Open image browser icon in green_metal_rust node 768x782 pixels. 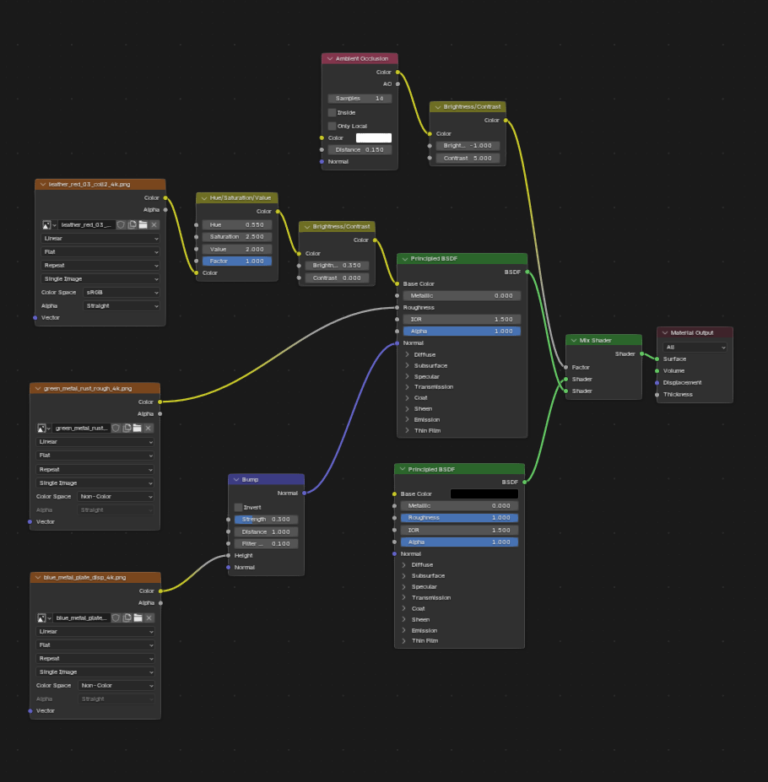44,428
